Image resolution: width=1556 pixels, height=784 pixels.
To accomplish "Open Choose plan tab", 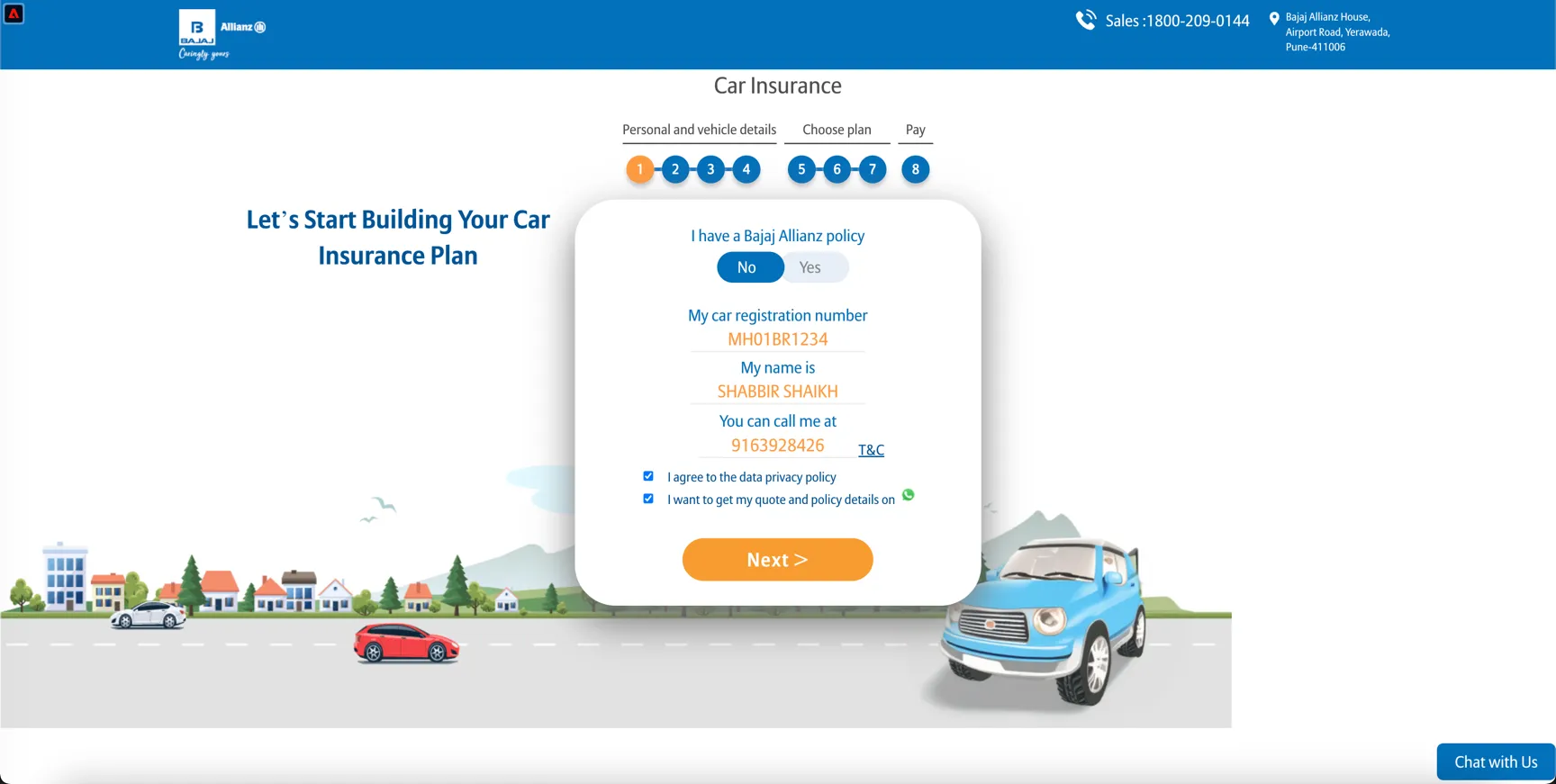I will (x=837, y=131).
